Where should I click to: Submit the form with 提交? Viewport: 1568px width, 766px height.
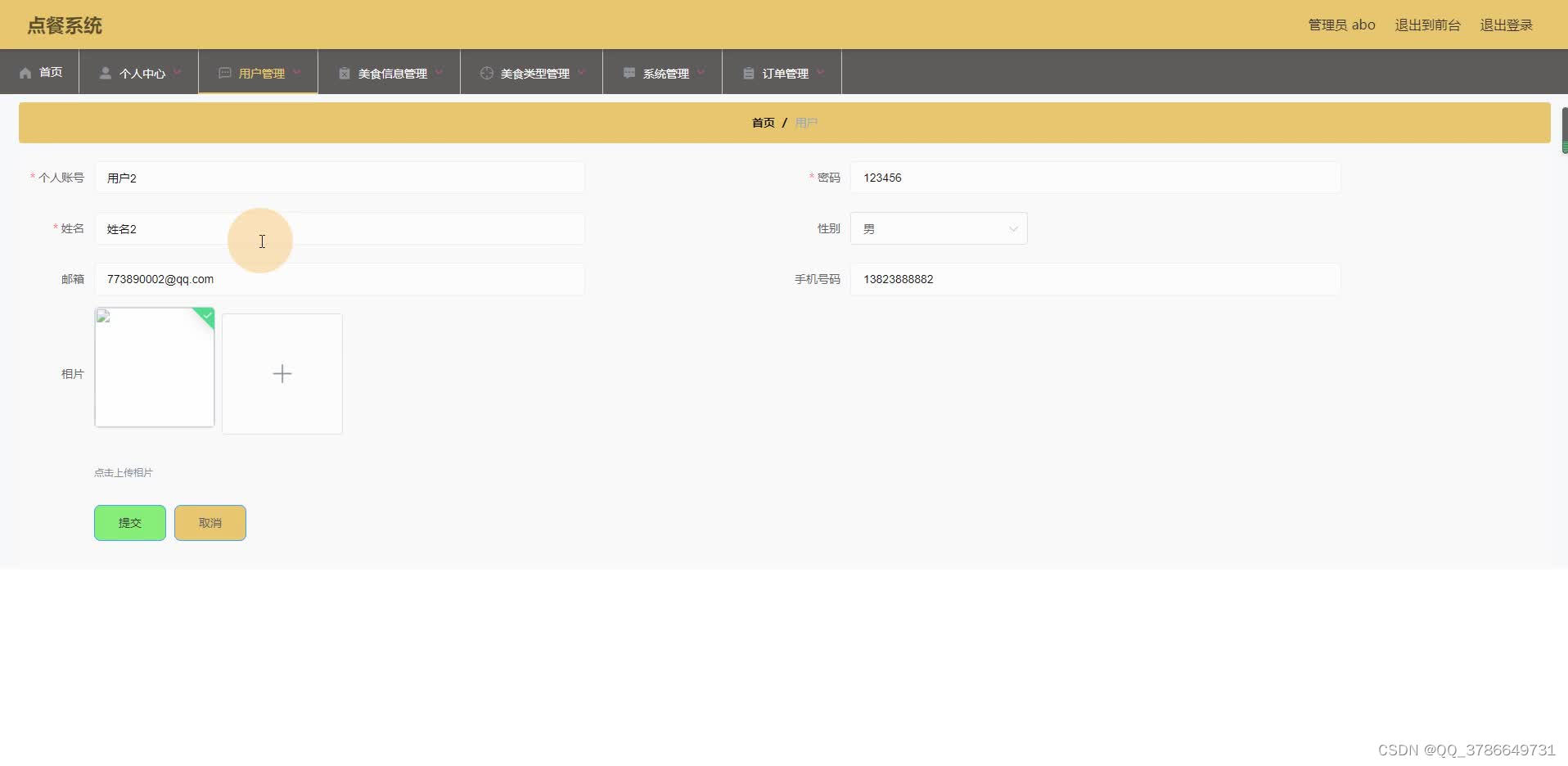click(x=130, y=523)
